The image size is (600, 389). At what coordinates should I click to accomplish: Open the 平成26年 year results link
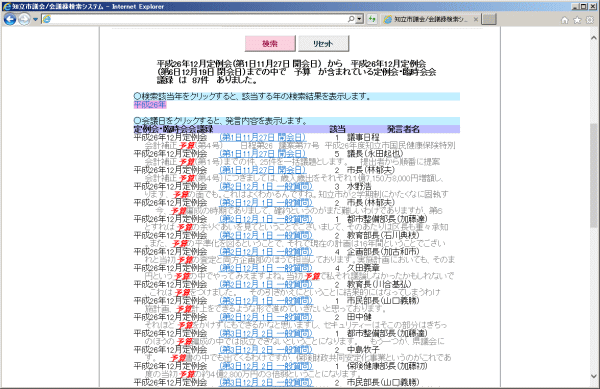point(150,105)
